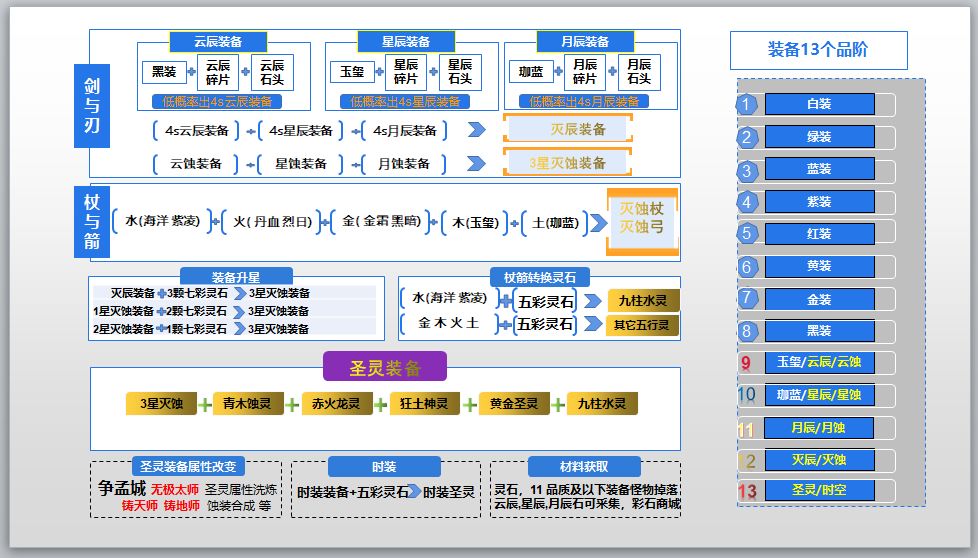
Task: Click the gold 其它五行灵 block
Action: (642, 325)
